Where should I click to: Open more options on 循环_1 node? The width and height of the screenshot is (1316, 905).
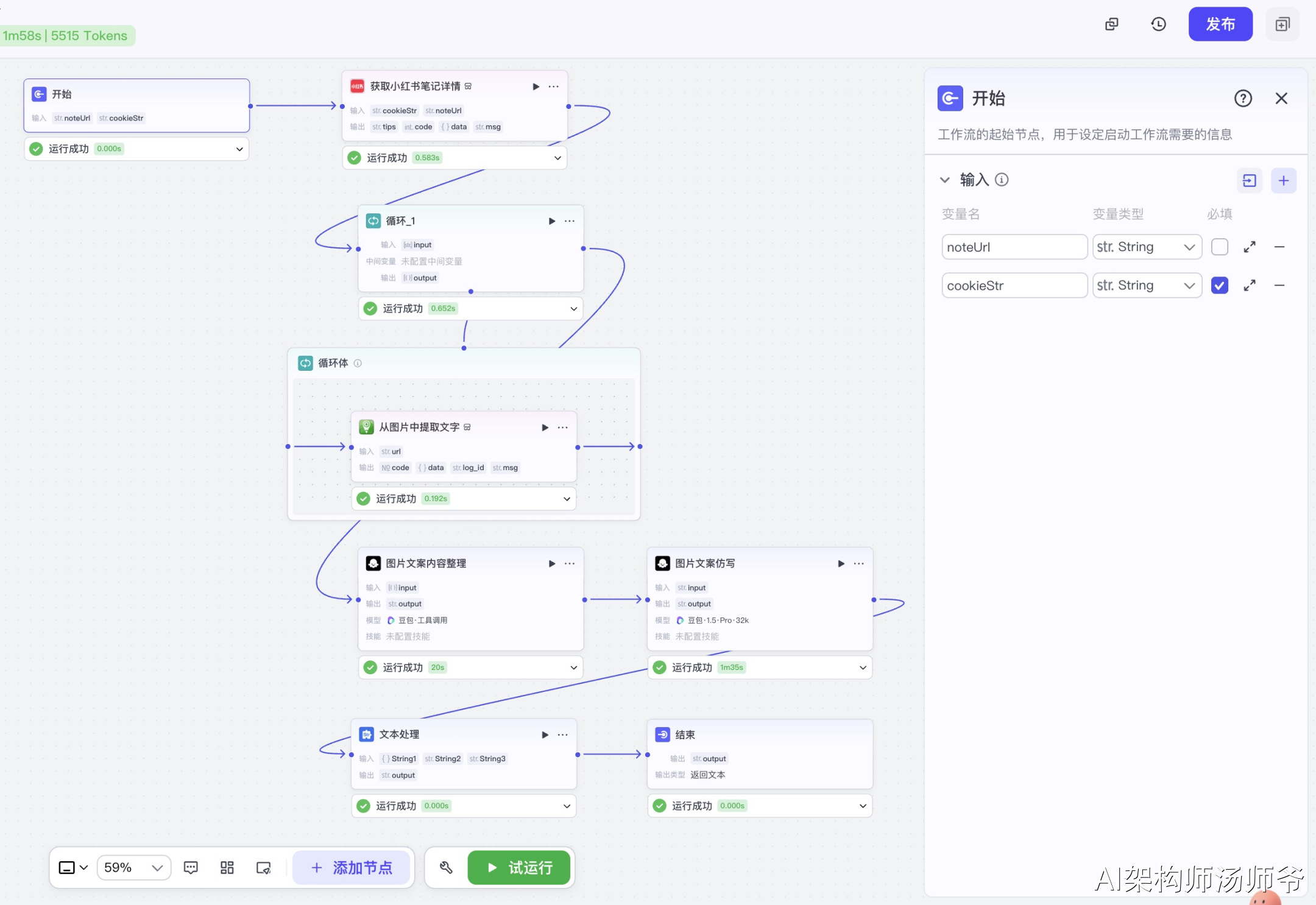[570, 221]
